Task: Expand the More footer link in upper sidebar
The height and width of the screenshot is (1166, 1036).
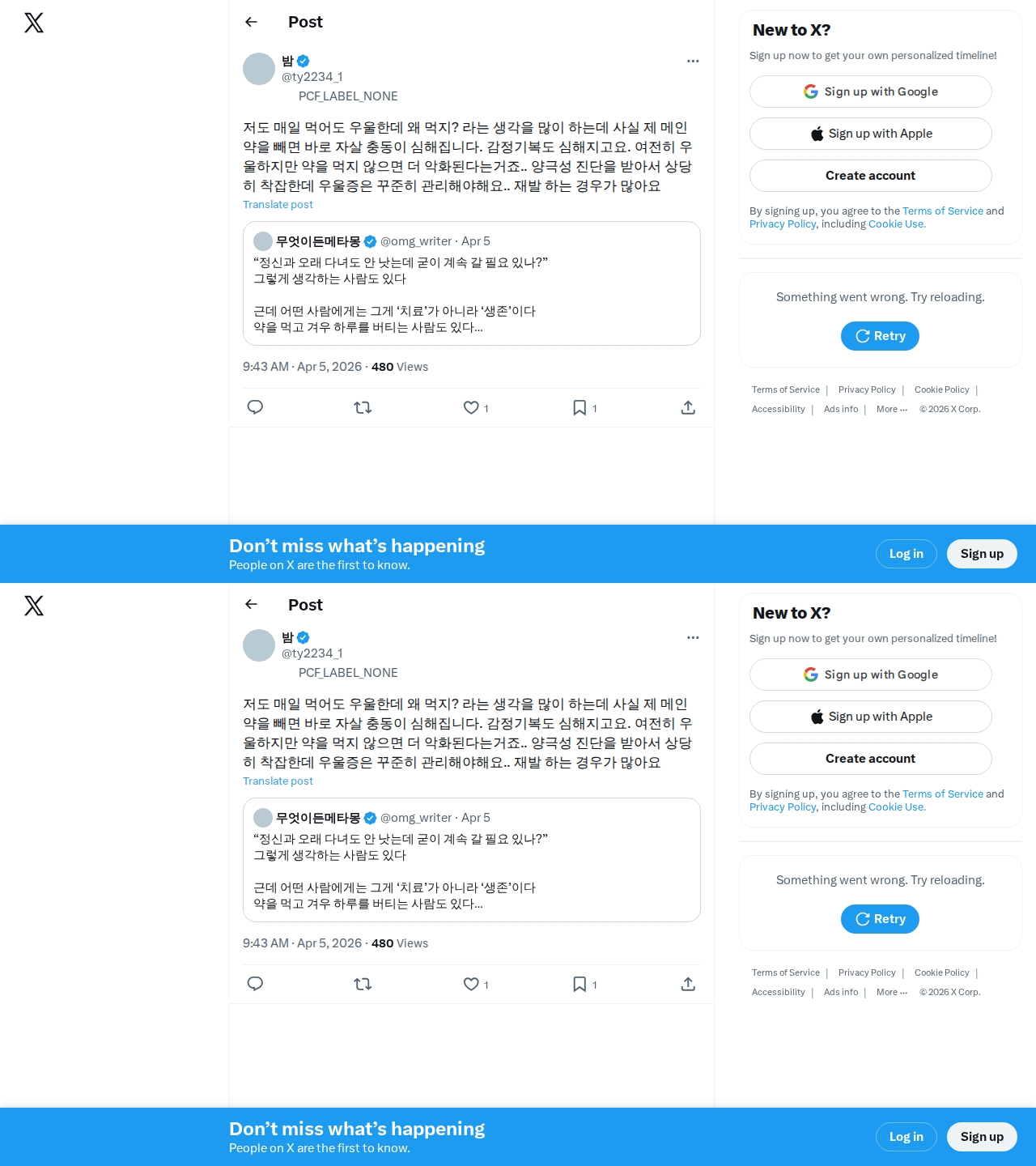Action: coord(892,409)
